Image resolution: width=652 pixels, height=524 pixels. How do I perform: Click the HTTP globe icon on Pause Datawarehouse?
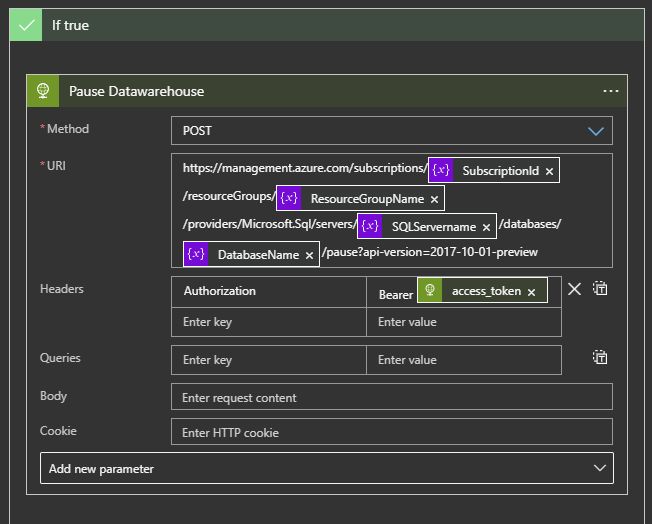[x=43, y=91]
